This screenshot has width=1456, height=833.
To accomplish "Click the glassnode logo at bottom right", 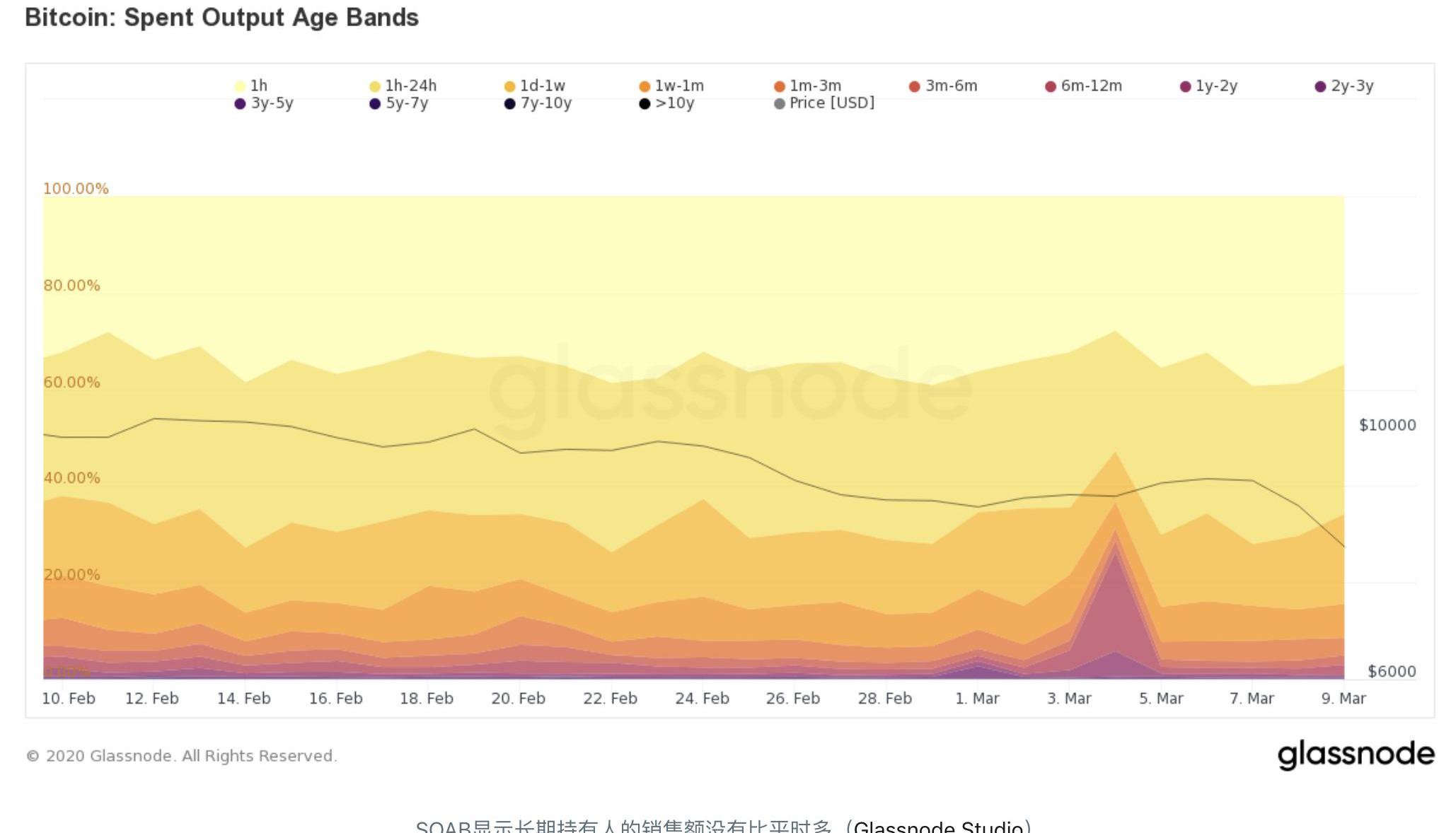I will coord(1356,755).
